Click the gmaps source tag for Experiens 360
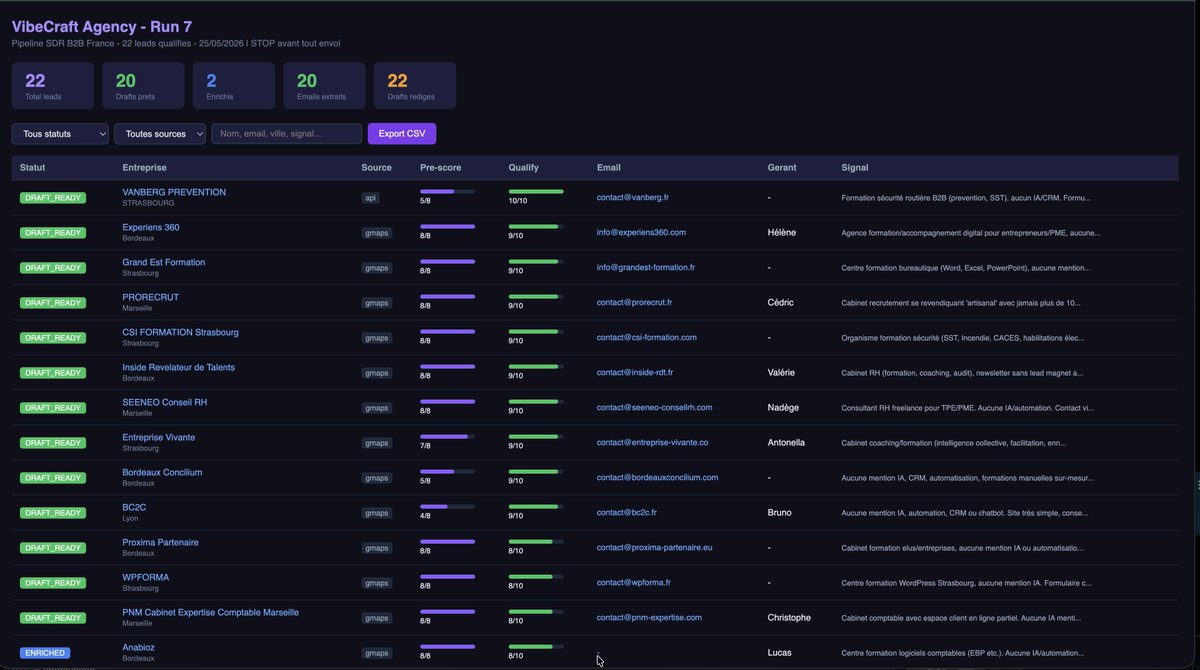Image resolution: width=1200 pixels, height=670 pixels. coord(376,233)
